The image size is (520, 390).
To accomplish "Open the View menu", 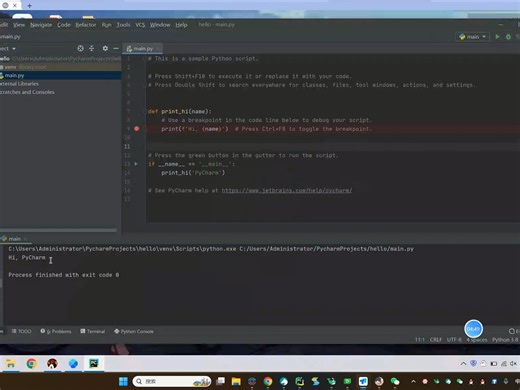I will coord(19,25).
